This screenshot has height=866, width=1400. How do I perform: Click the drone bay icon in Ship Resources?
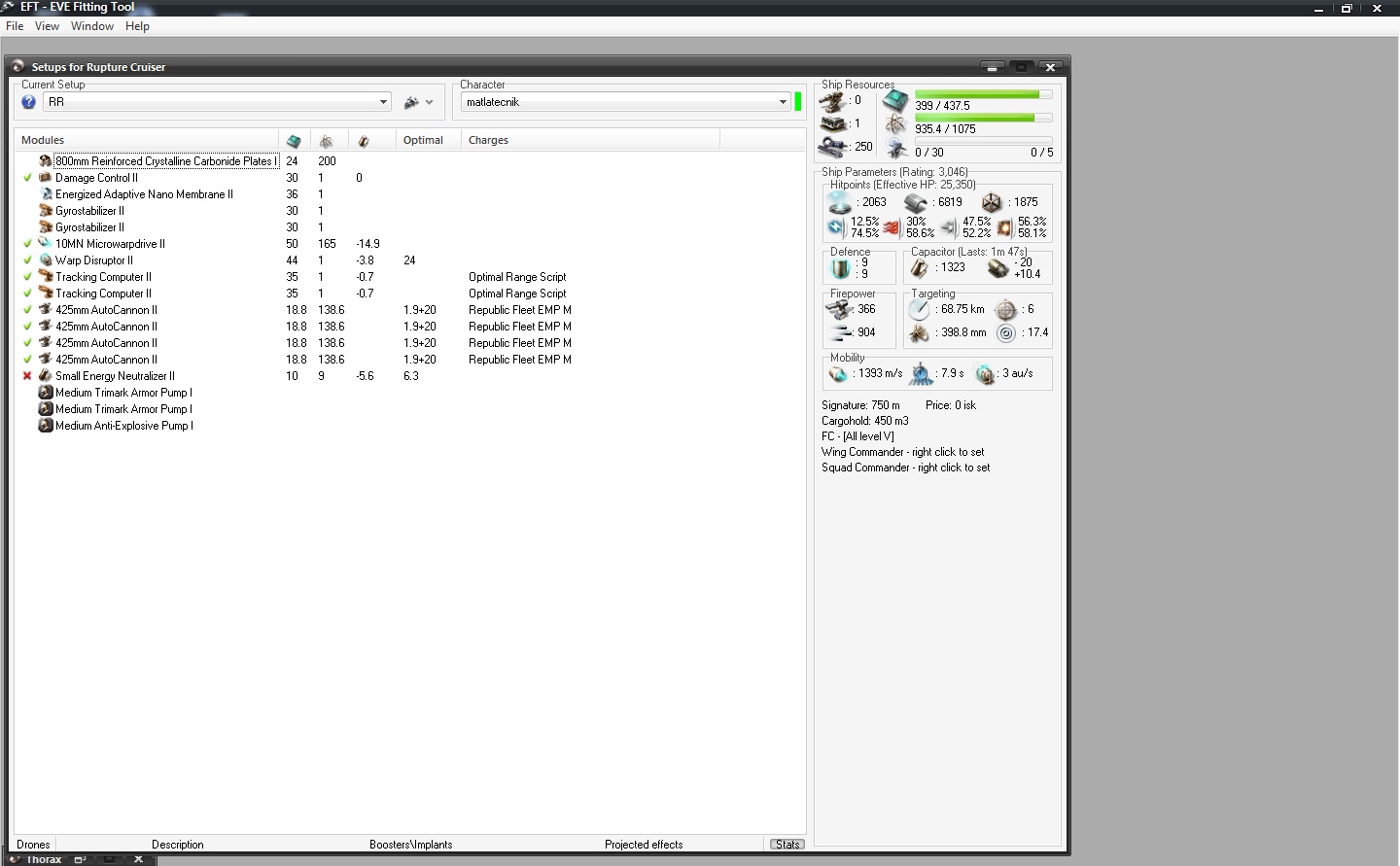[x=896, y=149]
